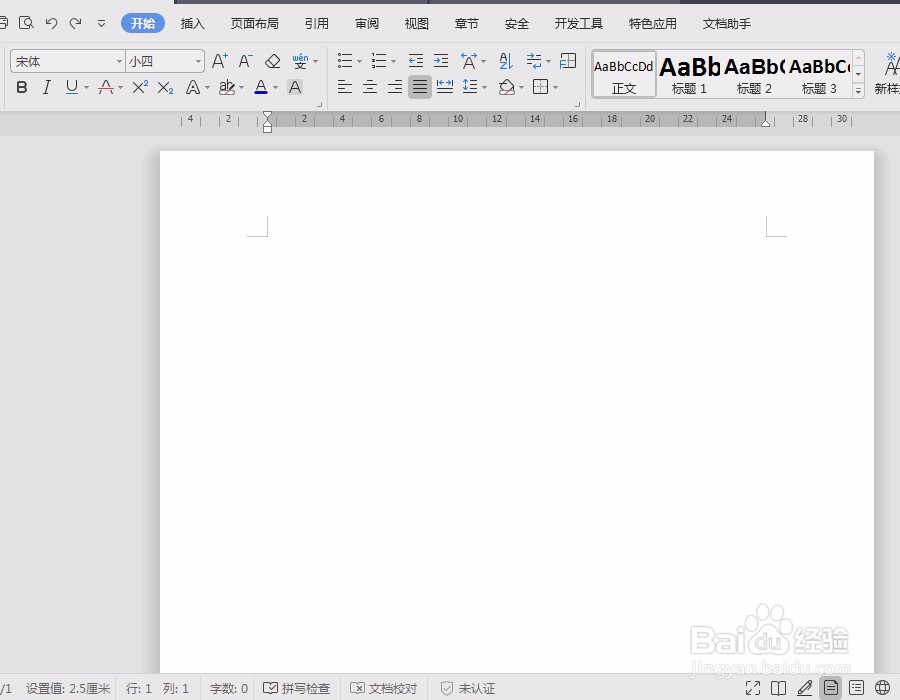
Task: Expand the numbered list dropdown arrow
Action: coord(393,61)
